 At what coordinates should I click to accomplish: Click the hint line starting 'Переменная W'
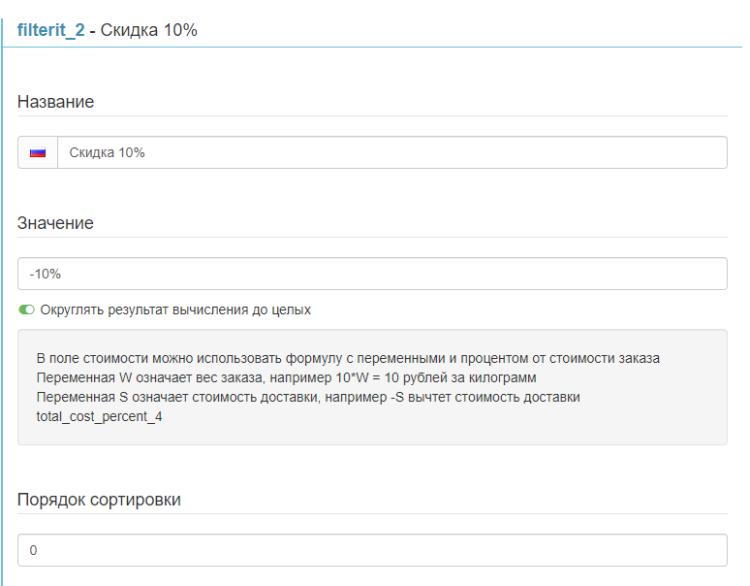click(286, 378)
